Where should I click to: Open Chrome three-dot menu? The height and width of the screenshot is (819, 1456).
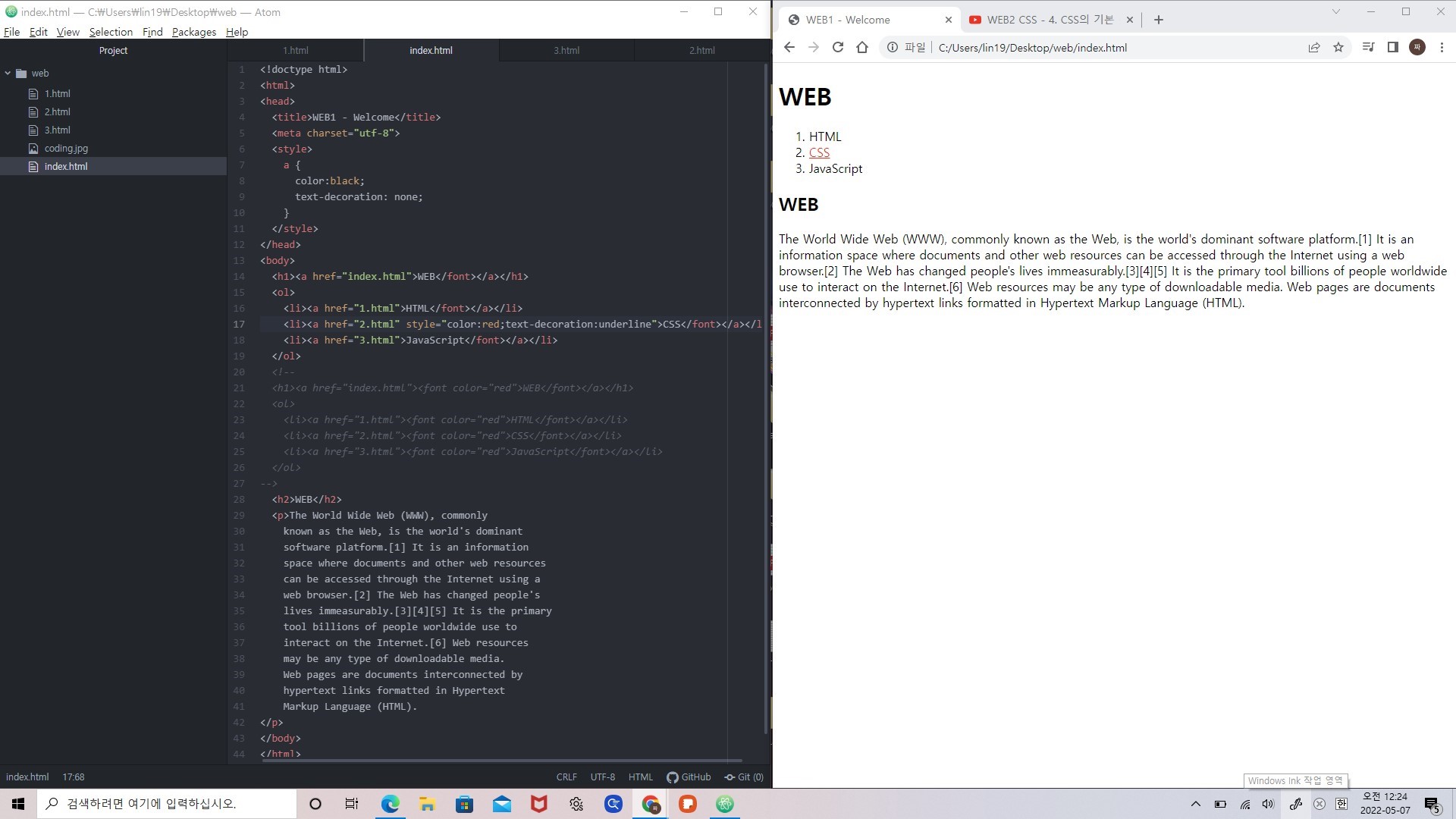click(x=1442, y=47)
